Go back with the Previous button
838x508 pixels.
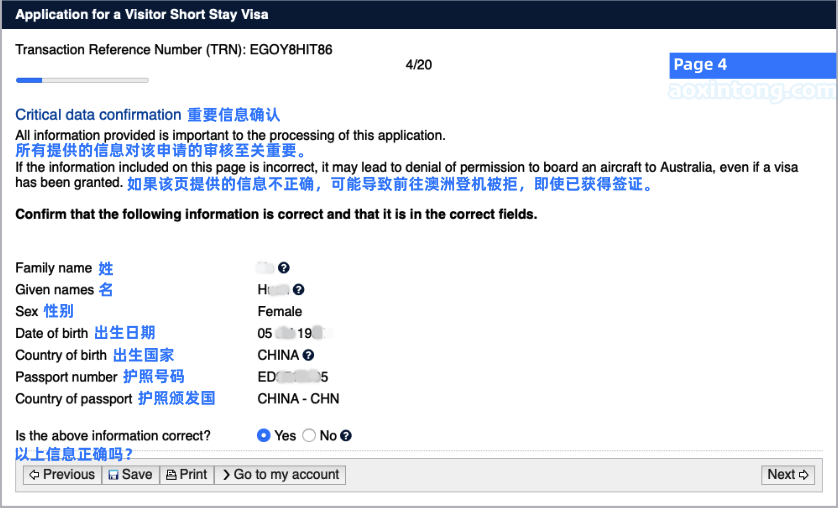point(62,475)
